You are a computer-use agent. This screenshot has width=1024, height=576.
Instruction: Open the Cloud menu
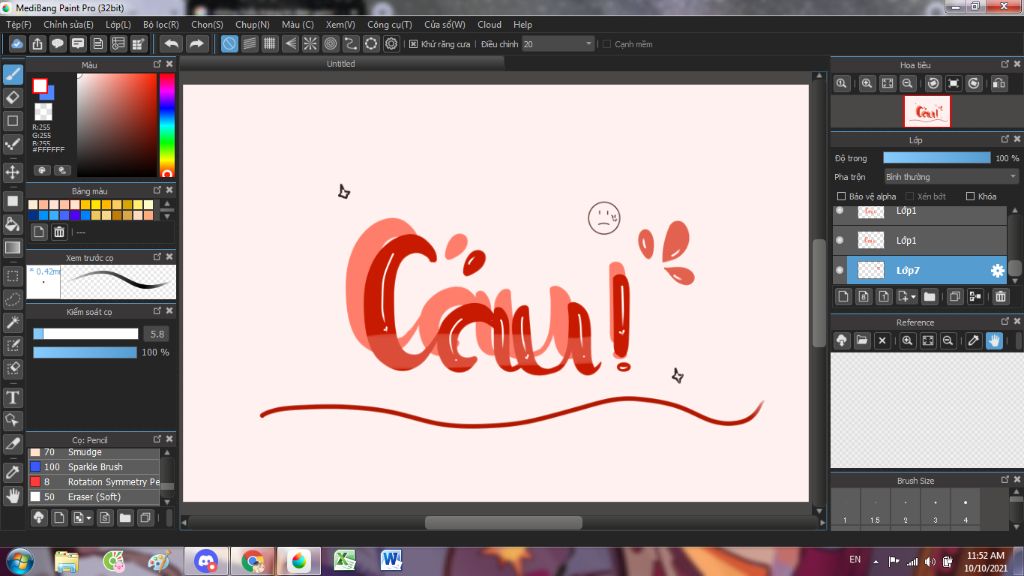point(489,24)
